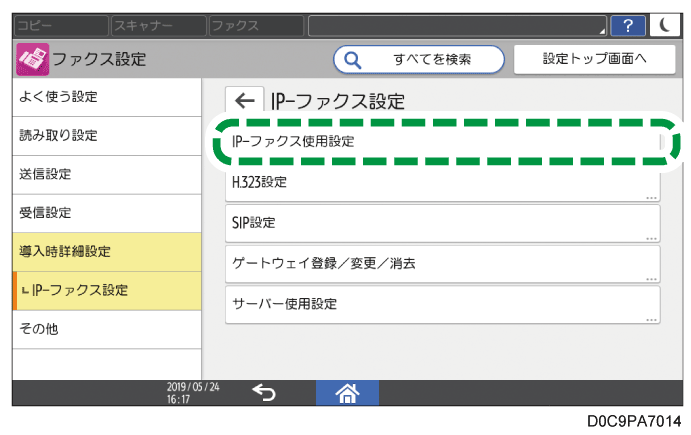Click the date and time display
This screenshot has height=435, width=691.
point(193,393)
